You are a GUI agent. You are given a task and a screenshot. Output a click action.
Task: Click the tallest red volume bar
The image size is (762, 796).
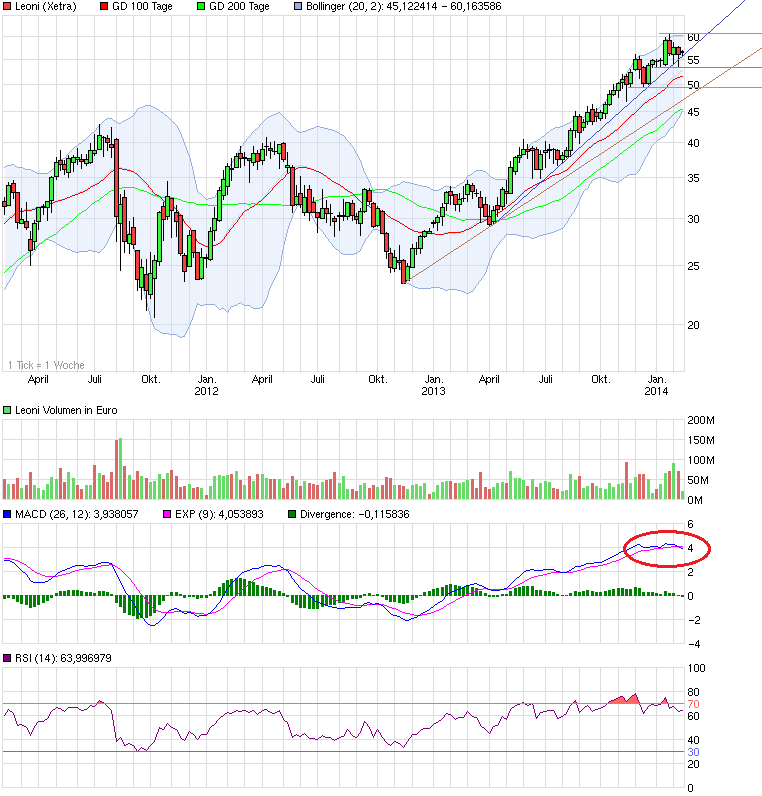(x=118, y=468)
